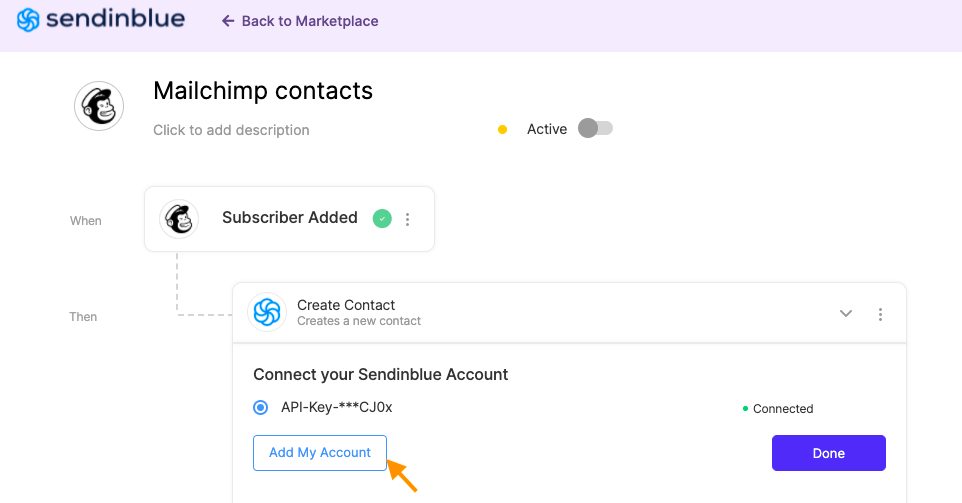
Task: Click green checkmark on Subscriber Added step
Action: [x=382, y=218]
